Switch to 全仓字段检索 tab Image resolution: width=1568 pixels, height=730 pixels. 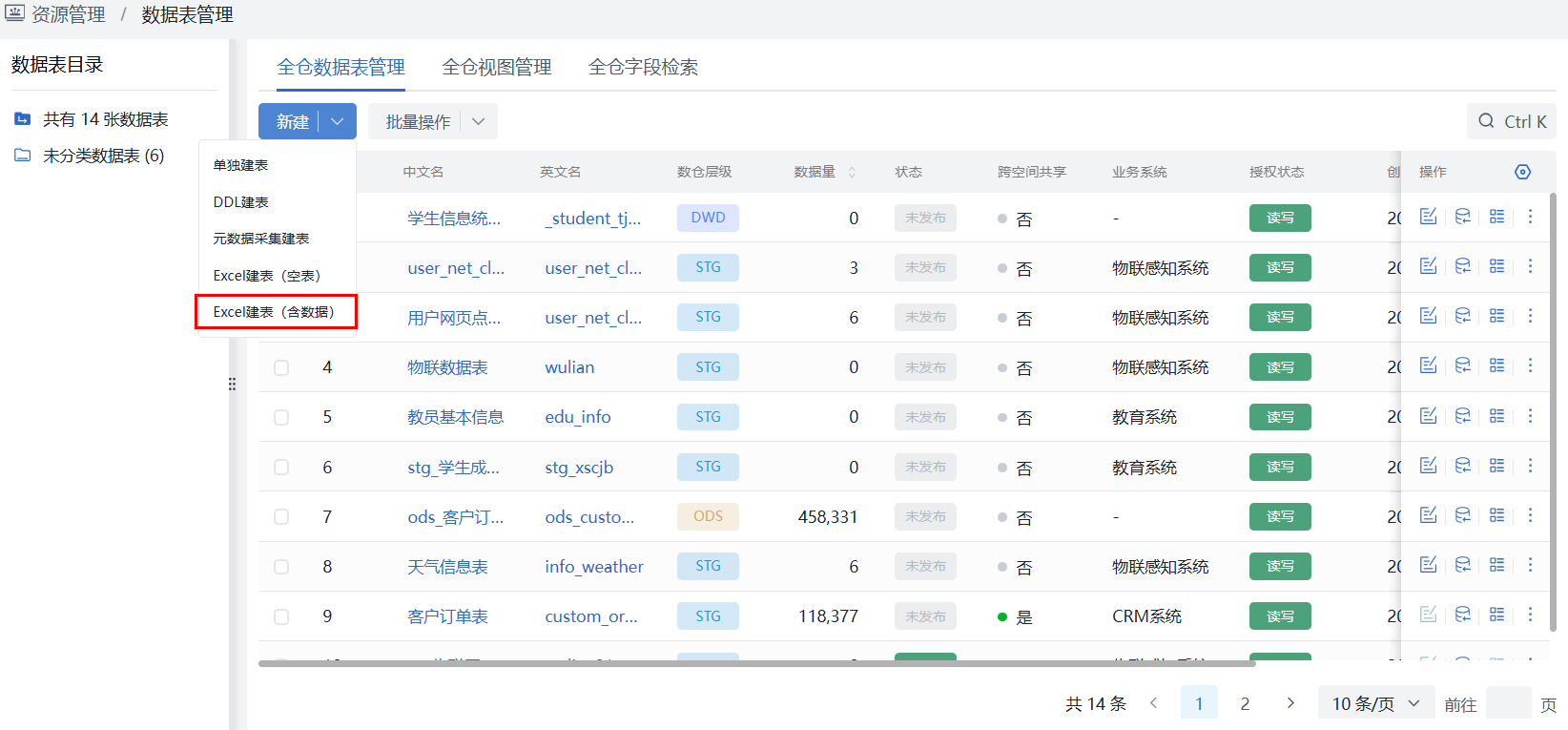coord(643,67)
